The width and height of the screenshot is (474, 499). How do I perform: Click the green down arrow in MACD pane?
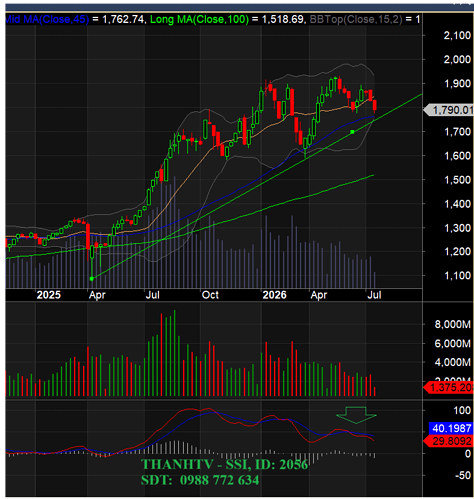pyautogui.click(x=356, y=415)
